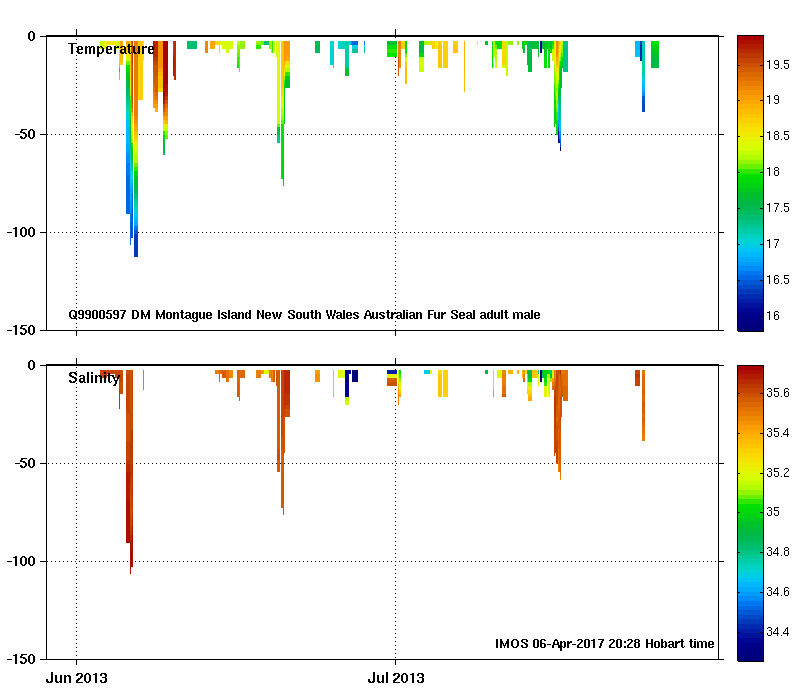Click the Jun 2013 axis label
The height and width of the screenshot is (700, 799).
76,678
